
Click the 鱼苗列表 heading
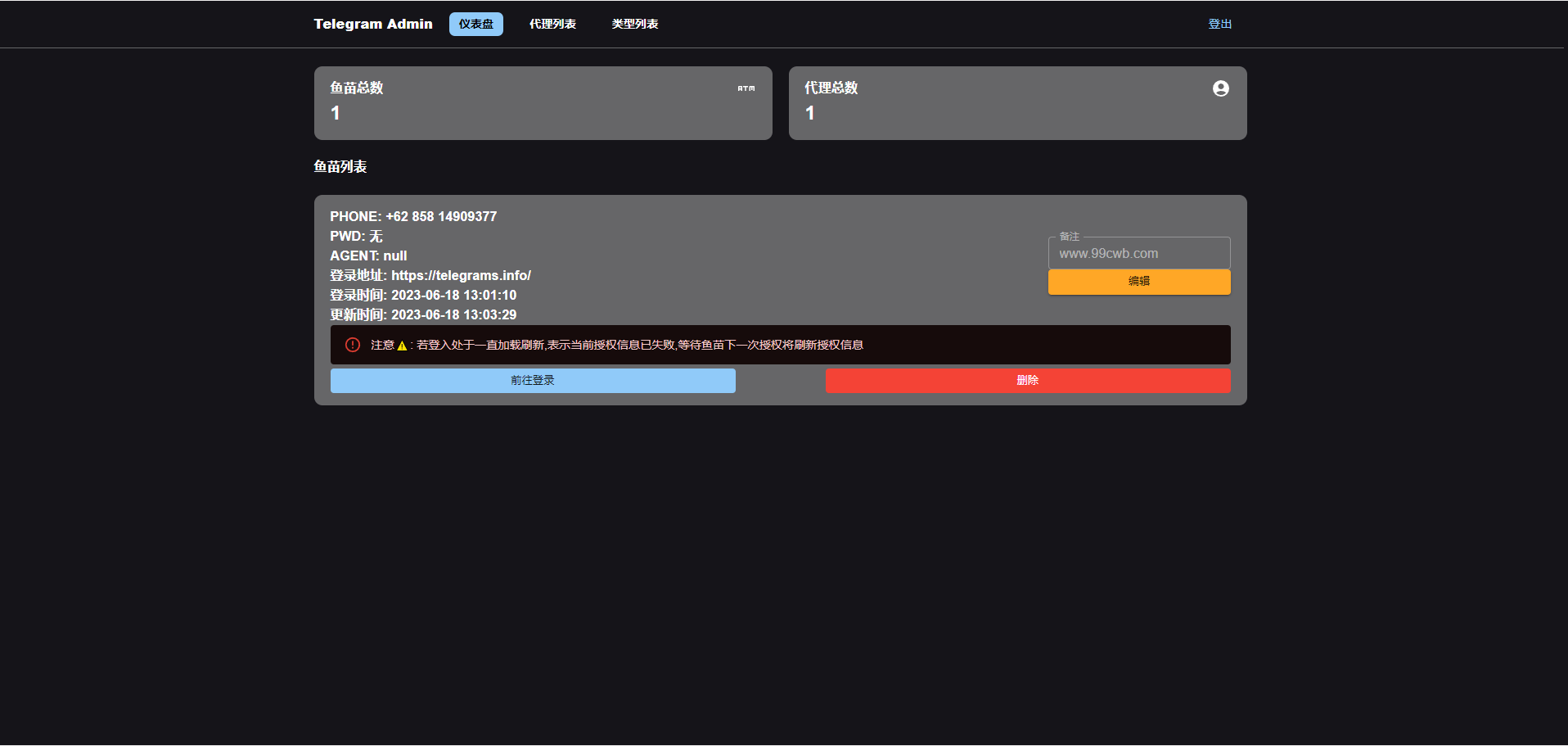click(x=340, y=166)
